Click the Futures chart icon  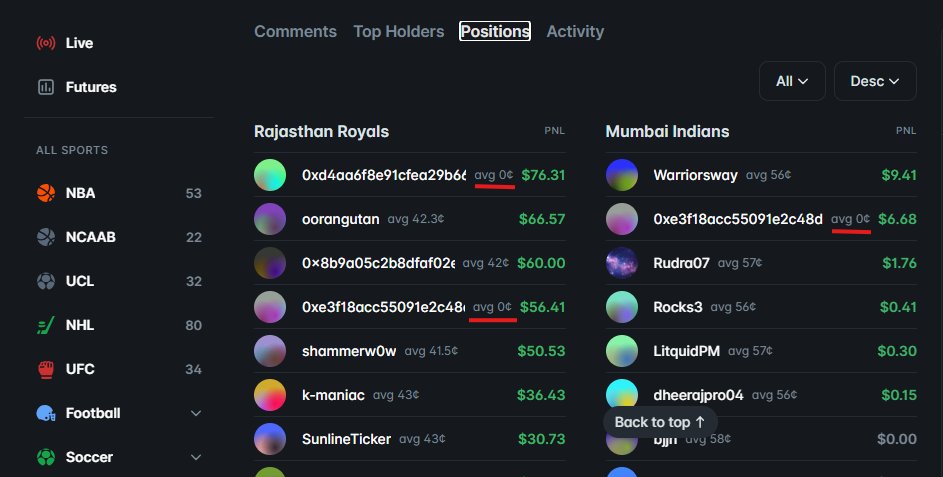[46, 87]
